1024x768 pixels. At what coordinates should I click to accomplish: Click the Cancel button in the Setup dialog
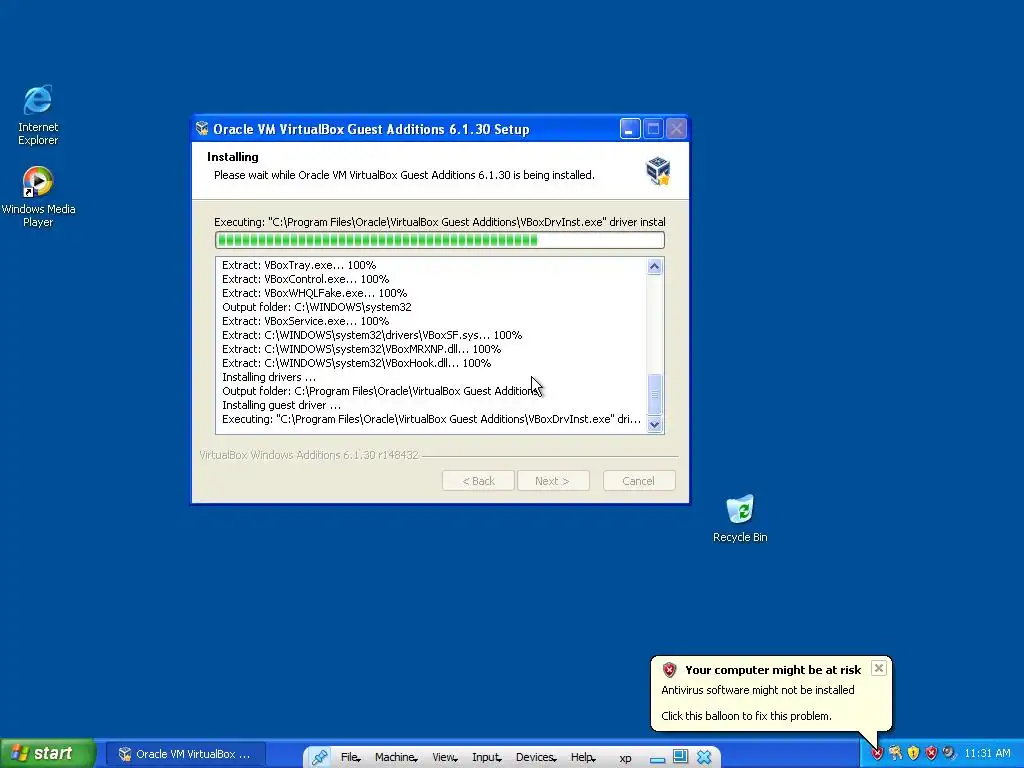click(x=639, y=481)
